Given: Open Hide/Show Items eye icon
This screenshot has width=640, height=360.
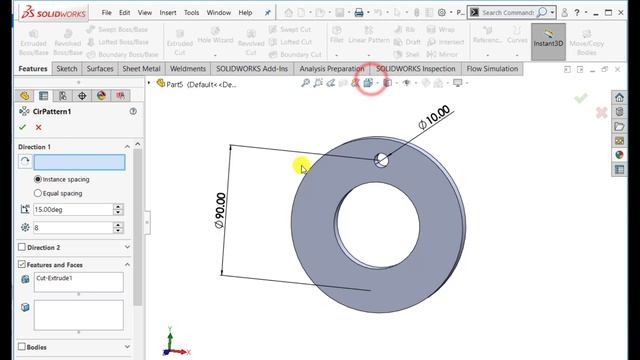Looking at the screenshot, I should [407, 83].
